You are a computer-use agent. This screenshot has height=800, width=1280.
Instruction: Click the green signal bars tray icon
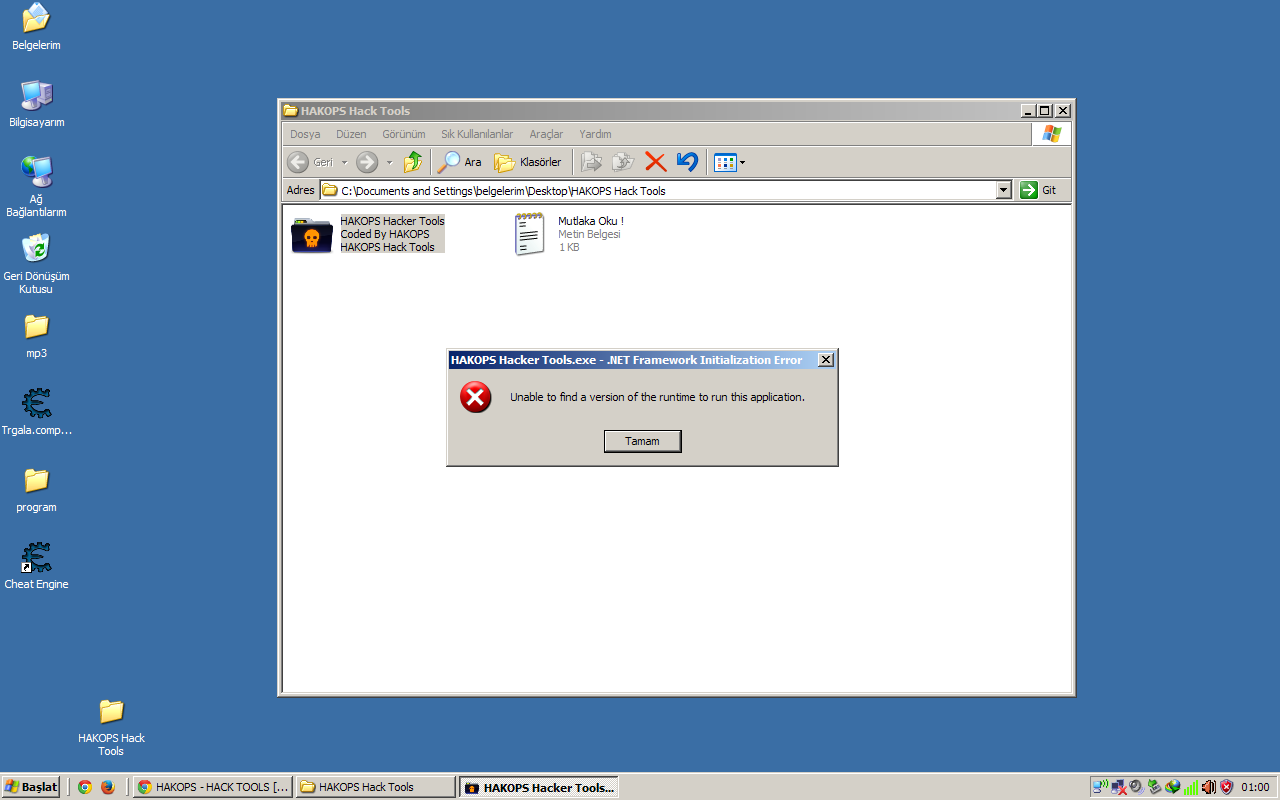(1191, 787)
